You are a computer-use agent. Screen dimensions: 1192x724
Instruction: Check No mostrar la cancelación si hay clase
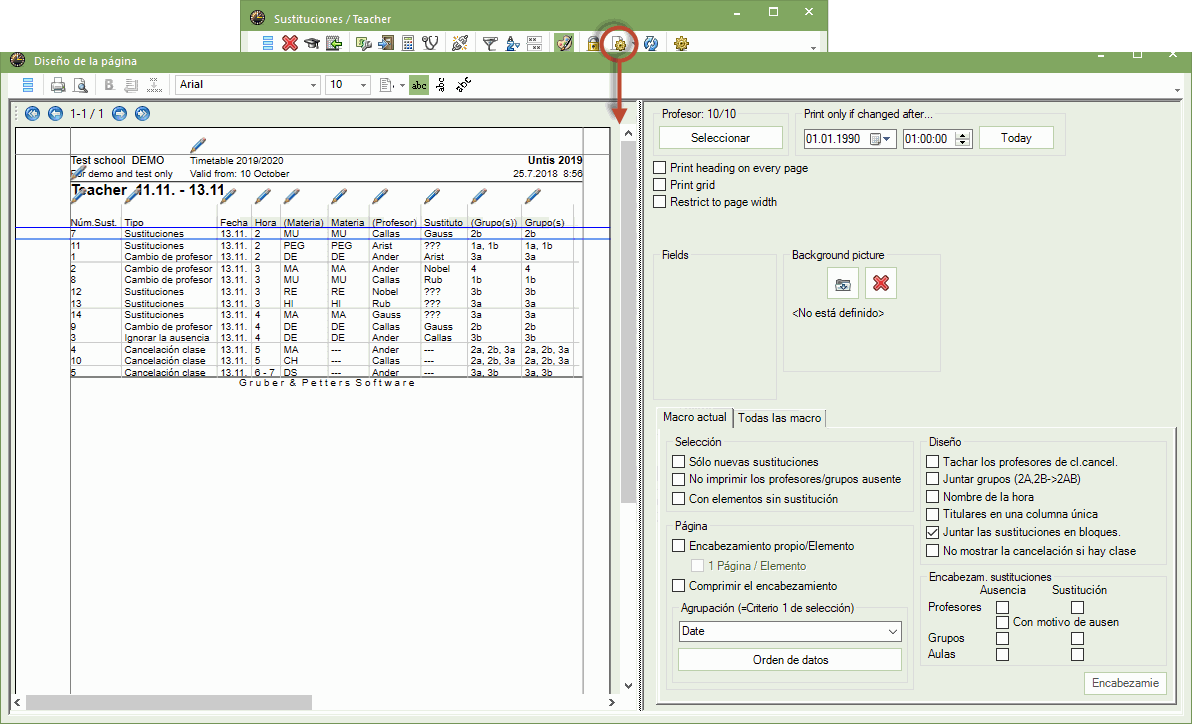coord(933,551)
